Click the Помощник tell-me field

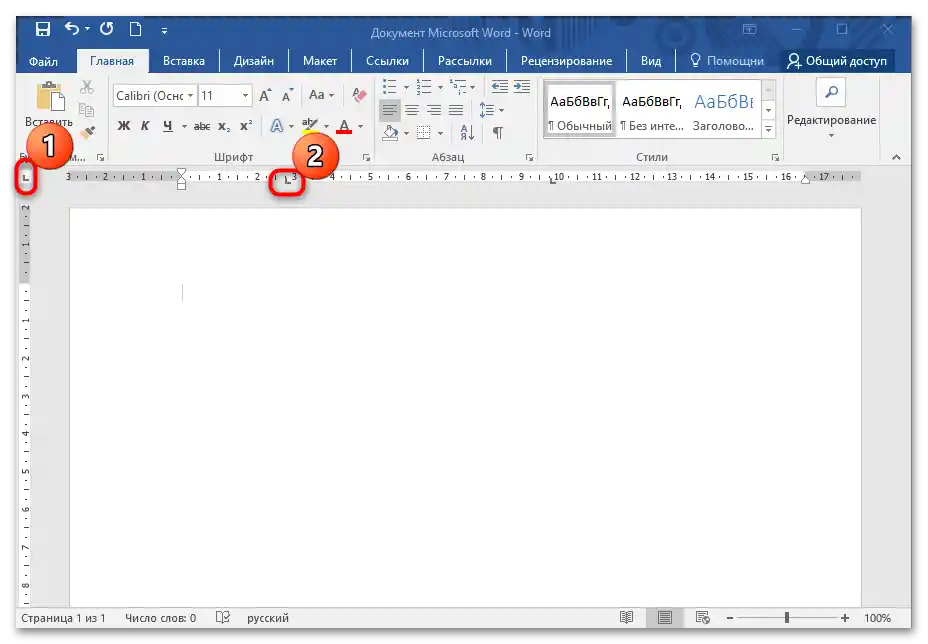tap(728, 61)
